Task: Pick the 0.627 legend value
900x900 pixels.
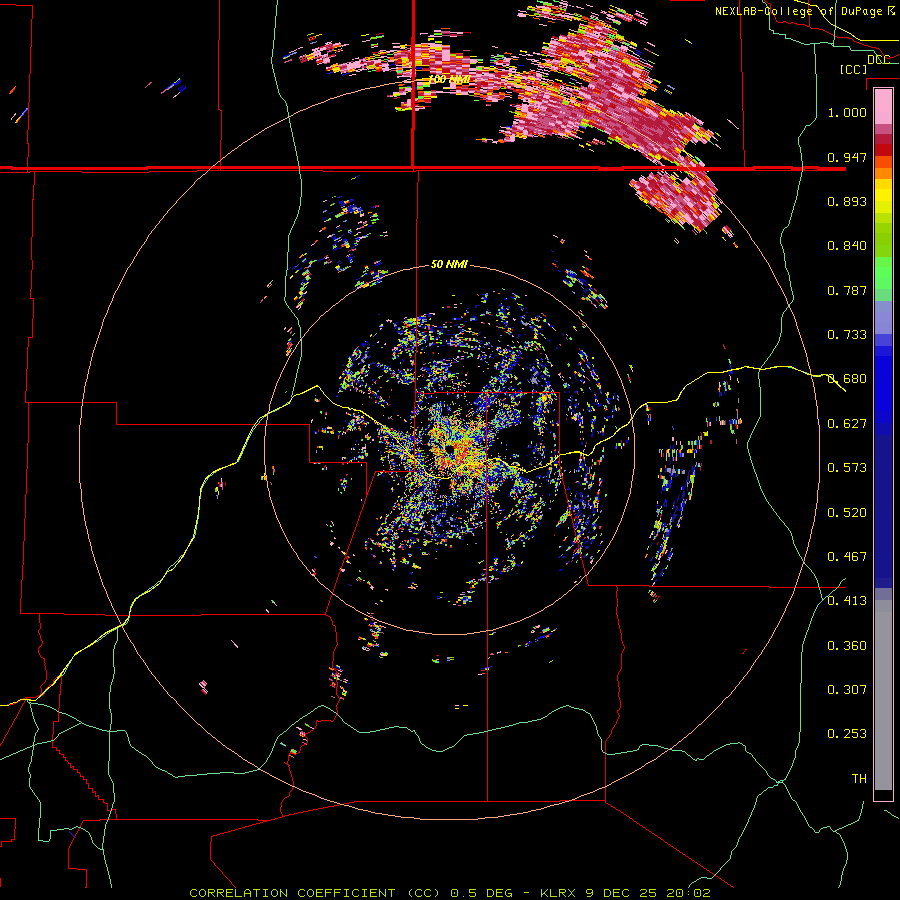Action: 847,424
